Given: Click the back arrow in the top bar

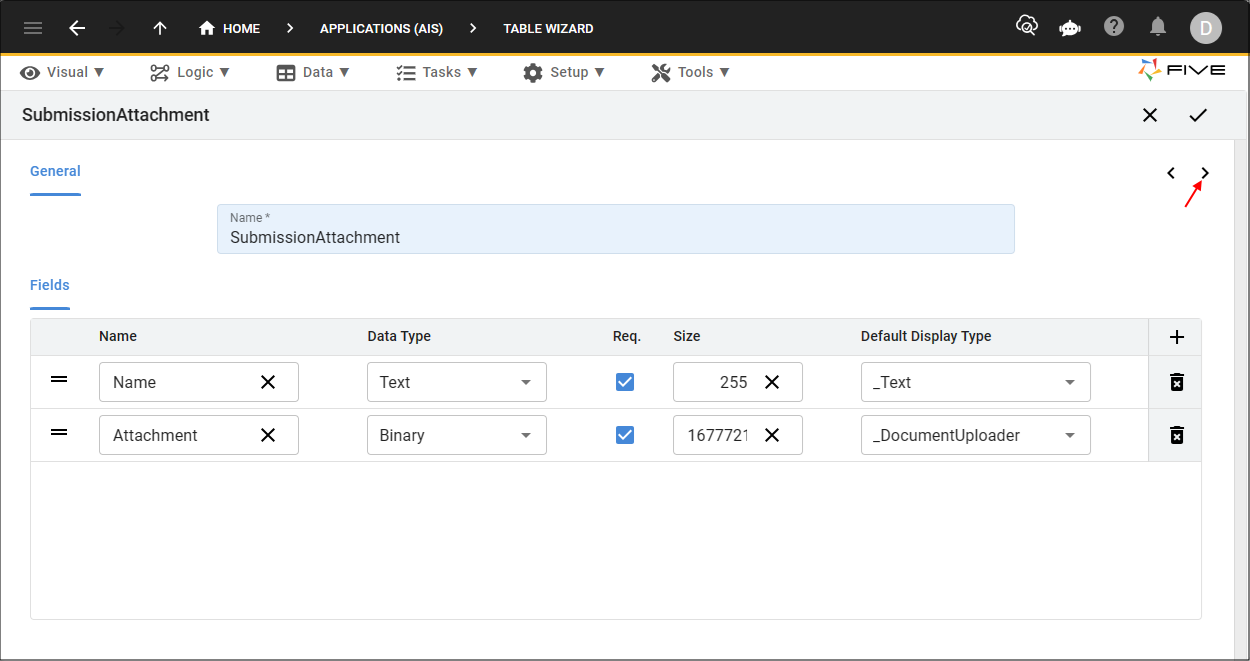Looking at the screenshot, I should click(x=77, y=28).
